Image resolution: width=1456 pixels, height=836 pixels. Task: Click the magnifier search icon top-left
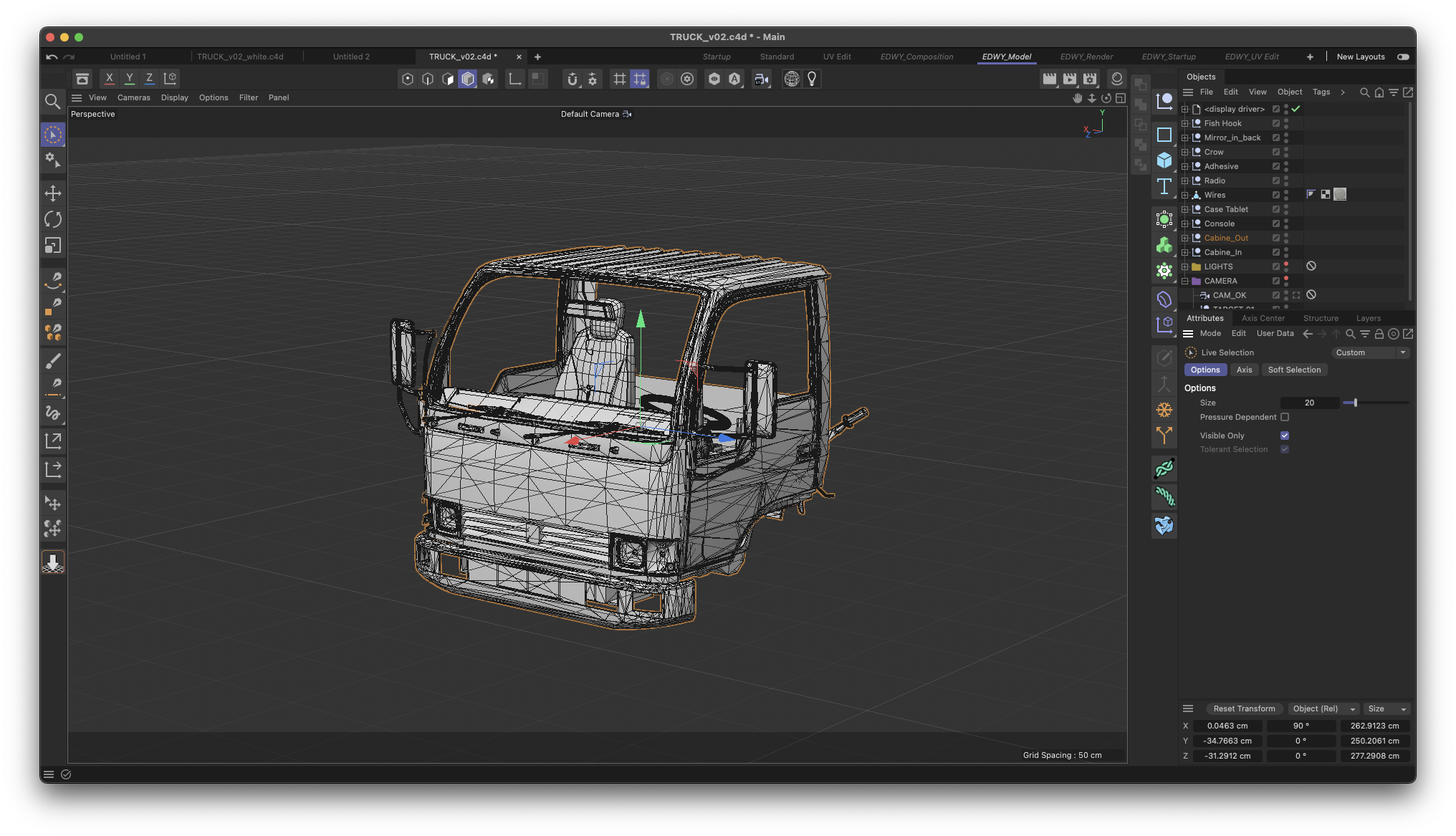[52, 102]
